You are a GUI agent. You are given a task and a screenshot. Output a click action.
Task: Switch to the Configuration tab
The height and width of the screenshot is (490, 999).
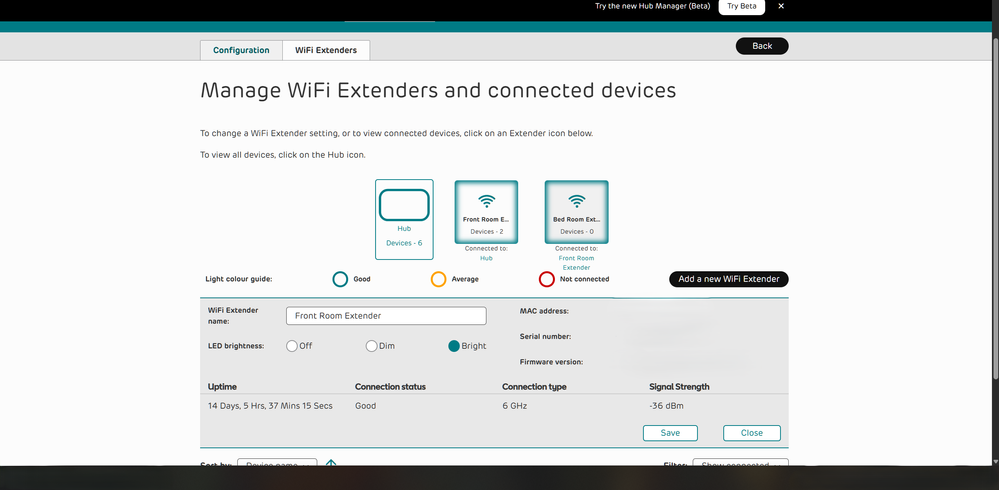click(241, 50)
